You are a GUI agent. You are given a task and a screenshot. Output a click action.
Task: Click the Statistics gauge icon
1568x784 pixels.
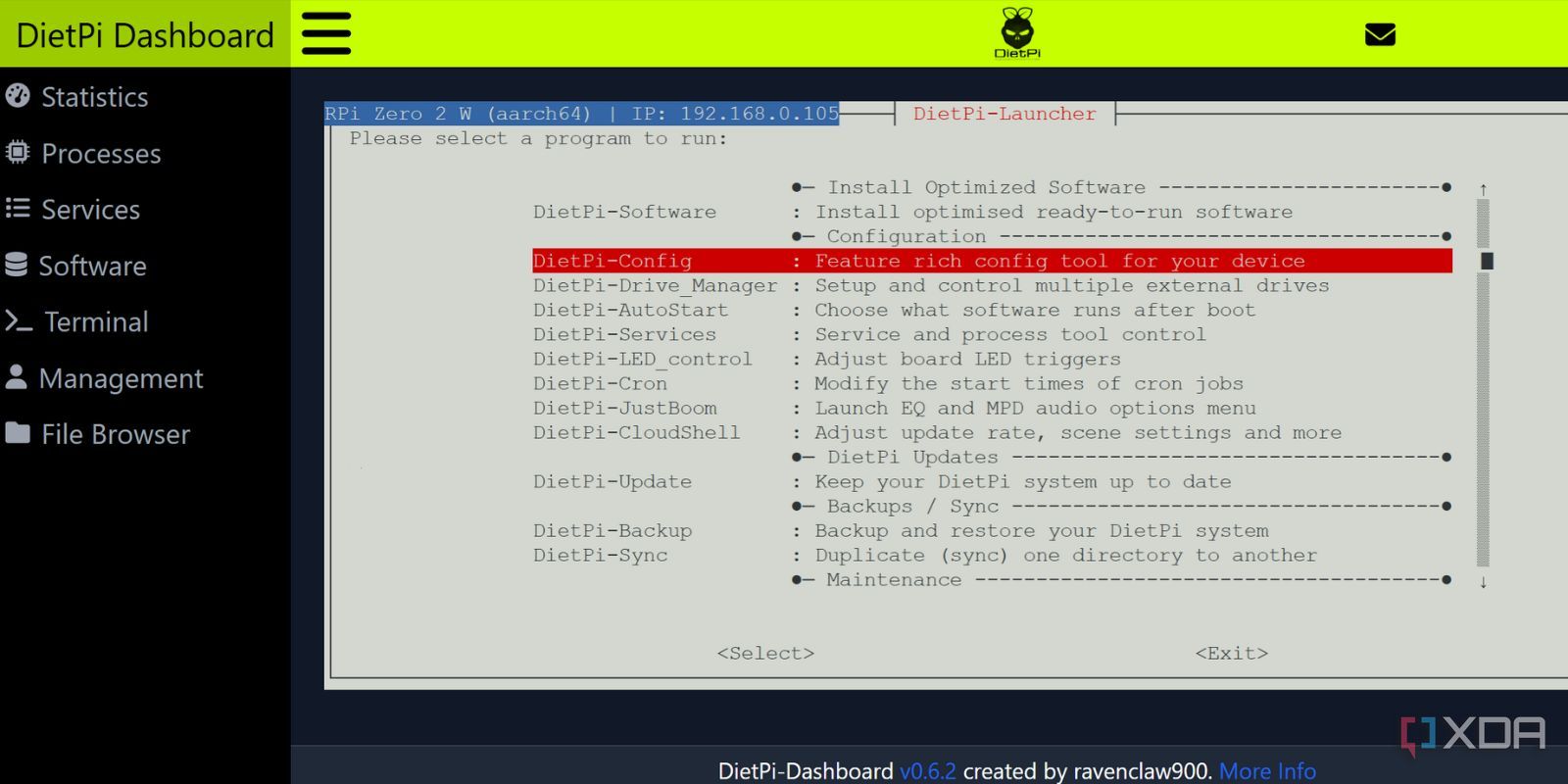tap(18, 96)
